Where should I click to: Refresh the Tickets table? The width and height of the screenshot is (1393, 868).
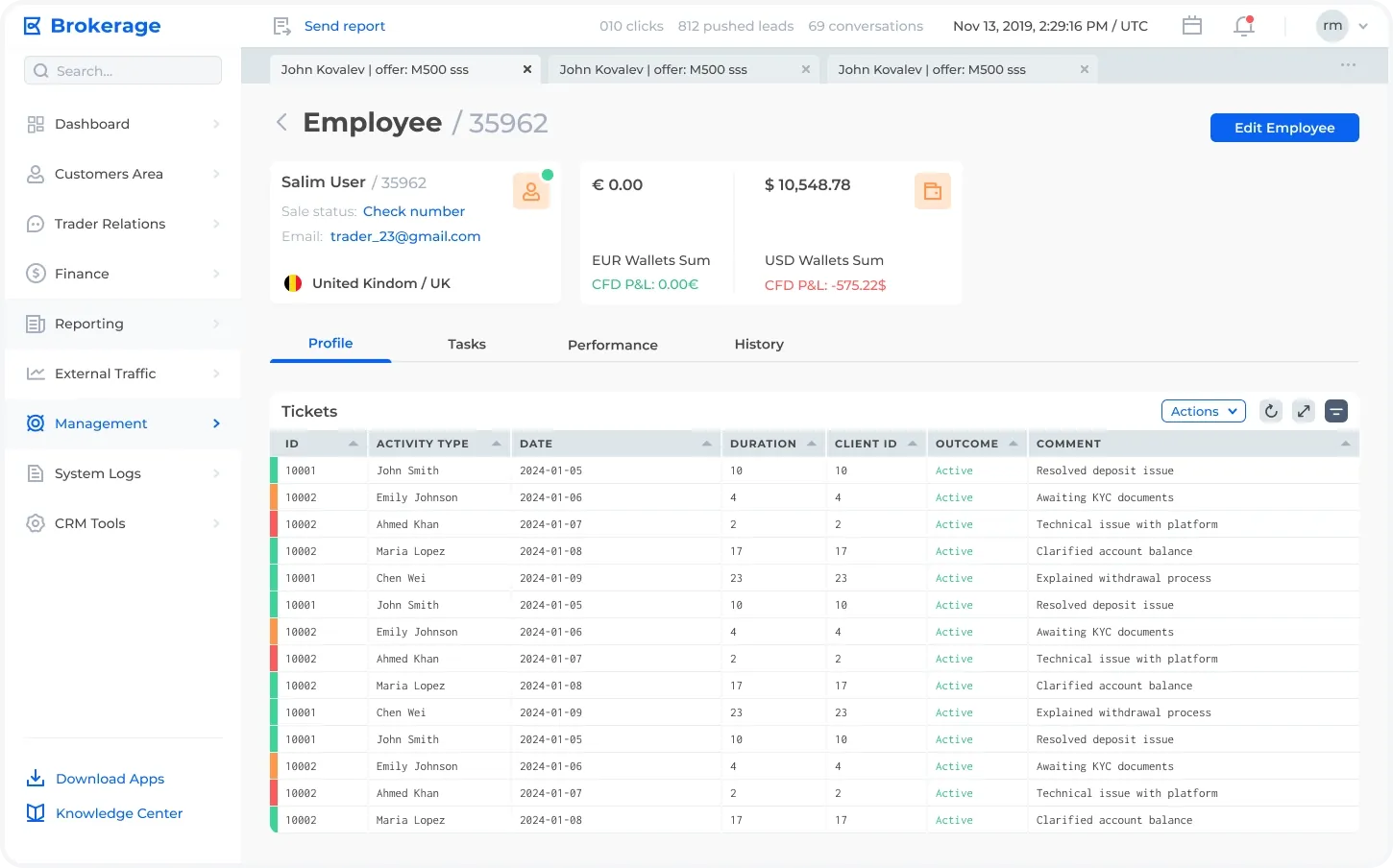coord(1271,411)
